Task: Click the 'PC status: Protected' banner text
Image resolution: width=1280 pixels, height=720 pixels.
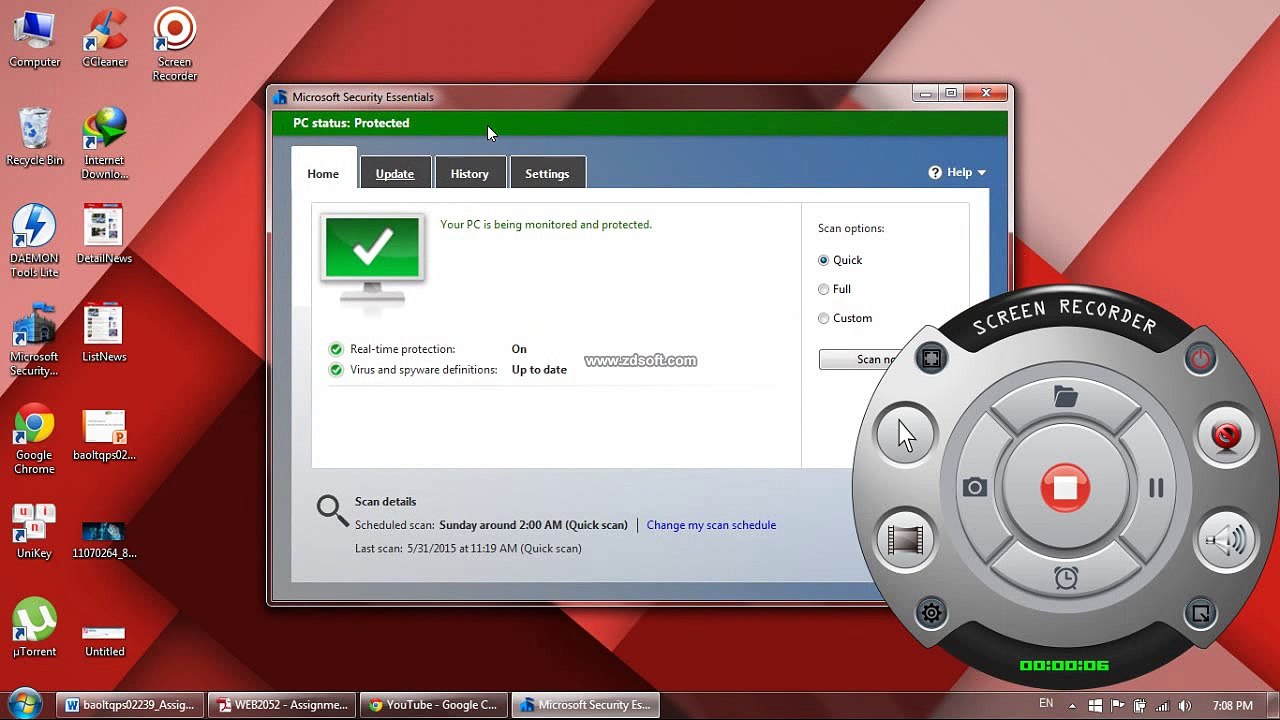Action: point(351,123)
